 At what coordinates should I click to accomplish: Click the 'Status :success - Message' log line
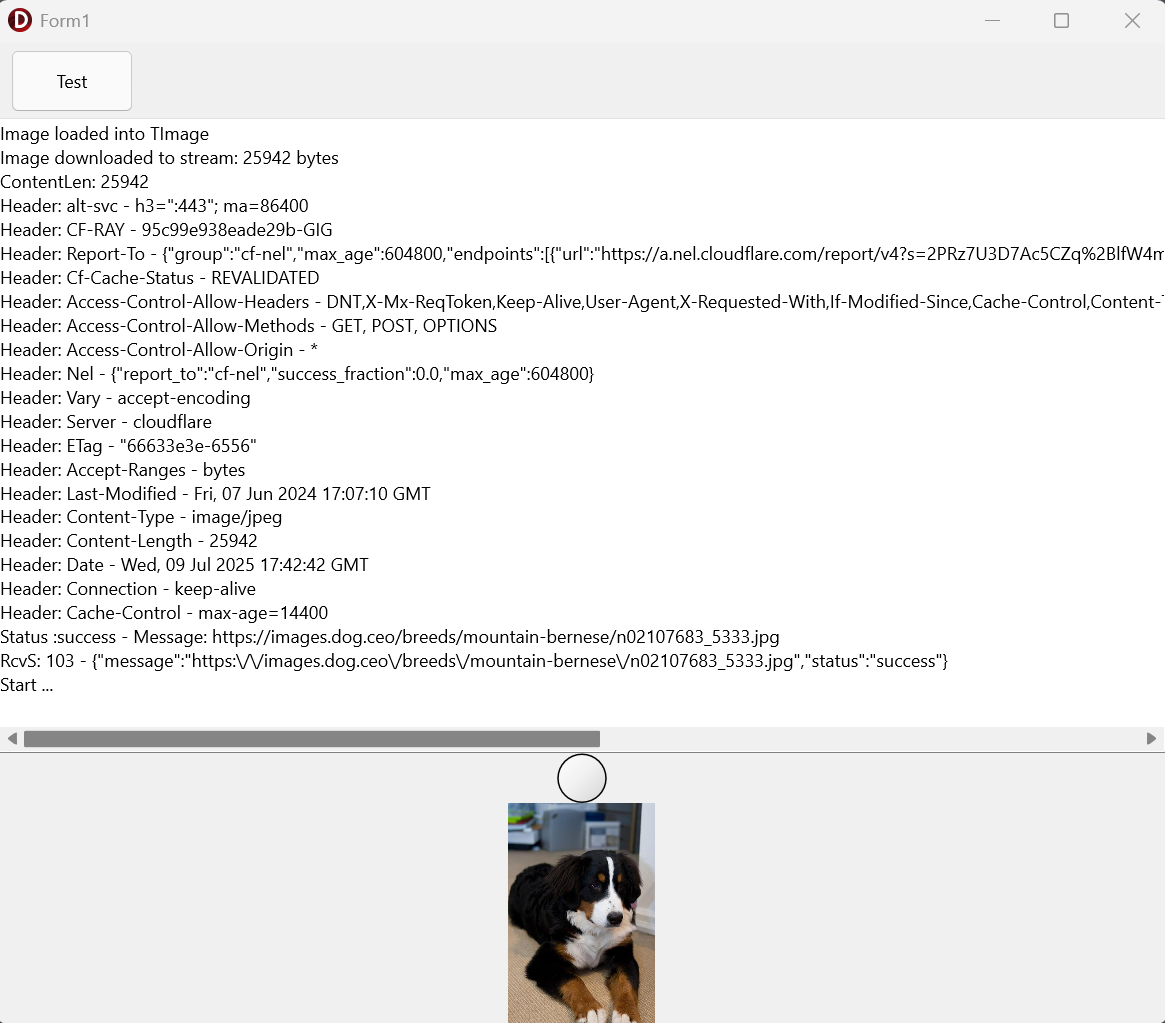point(390,637)
